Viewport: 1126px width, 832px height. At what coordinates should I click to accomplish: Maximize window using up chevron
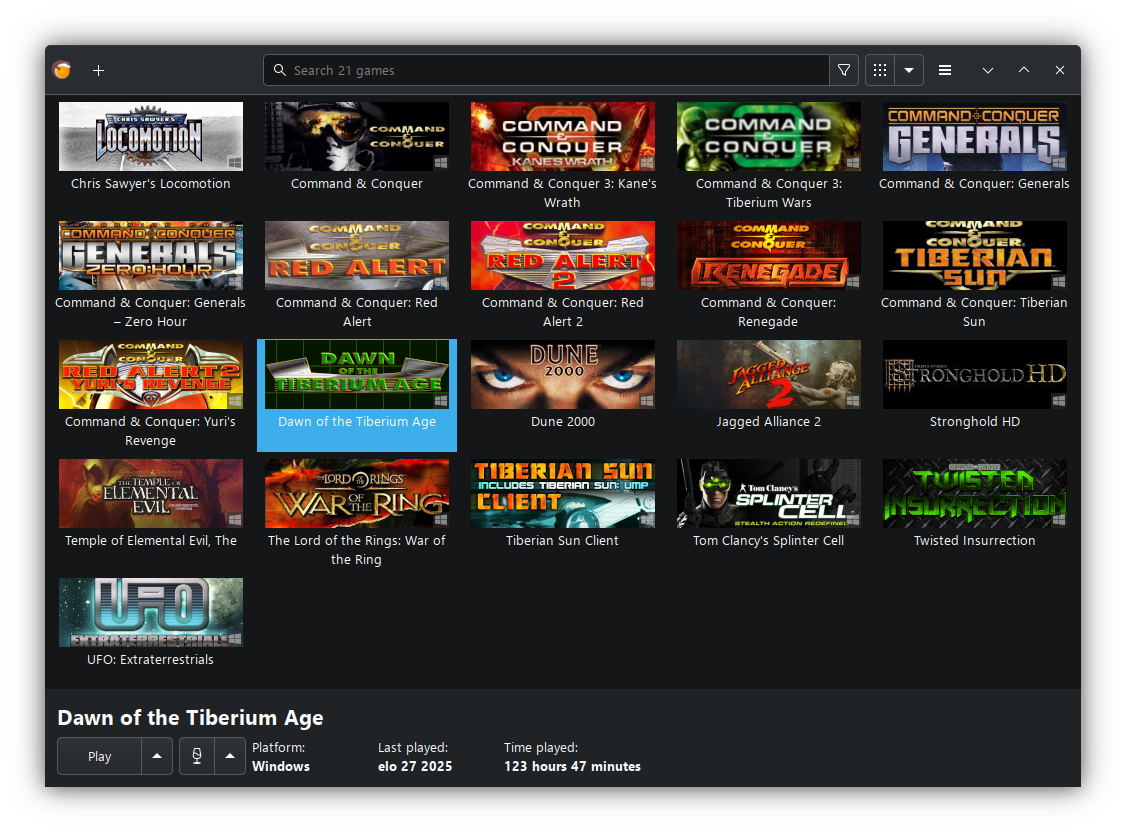[x=1024, y=70]
